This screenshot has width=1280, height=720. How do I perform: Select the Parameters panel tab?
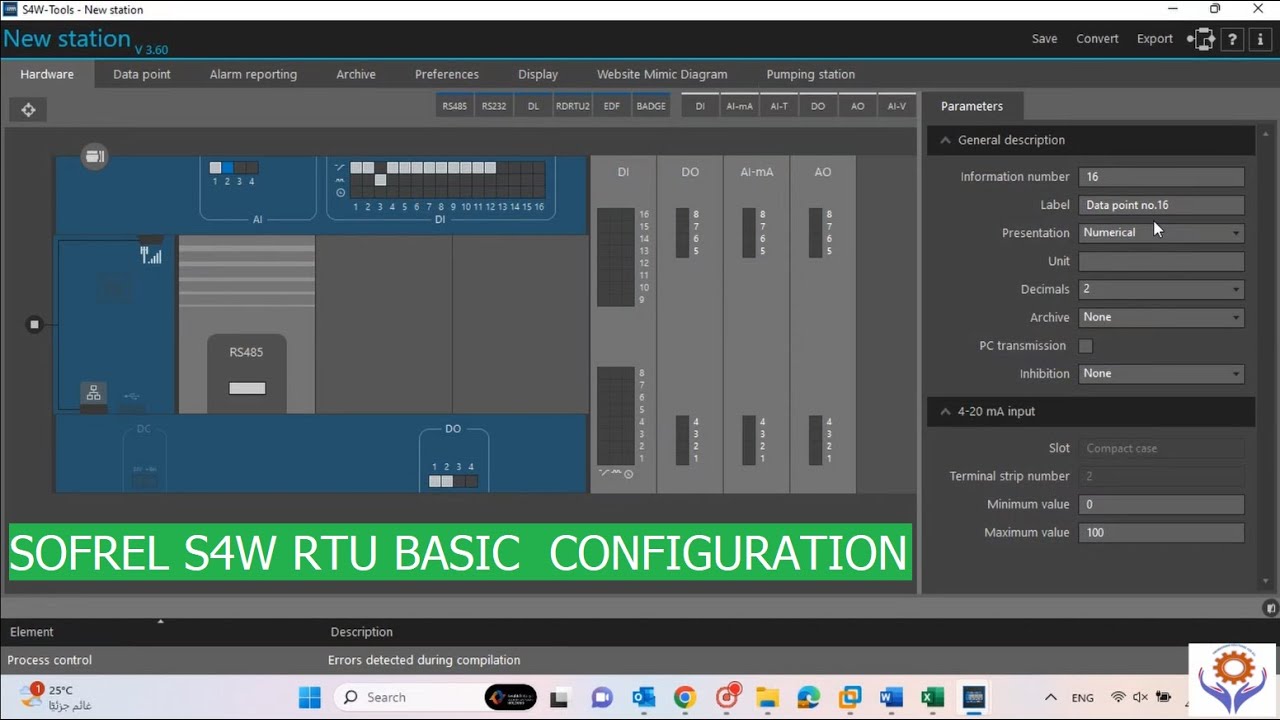(972, 106)
